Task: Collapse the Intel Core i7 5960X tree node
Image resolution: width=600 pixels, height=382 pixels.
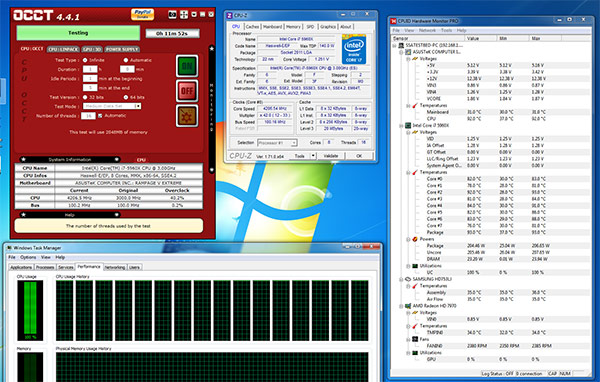Action: [401, 126]
